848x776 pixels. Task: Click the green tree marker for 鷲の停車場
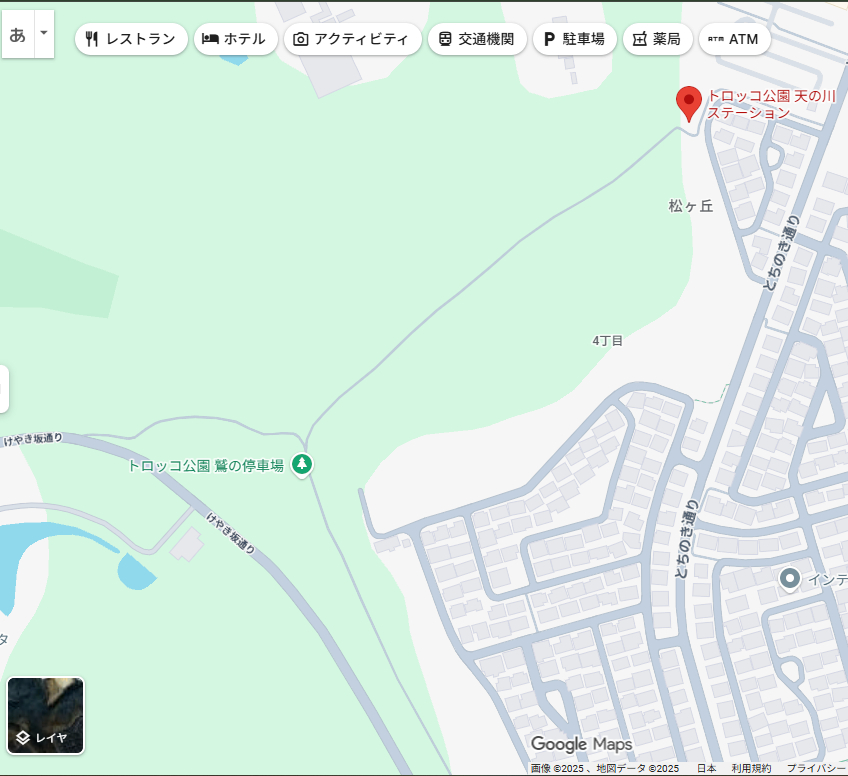point(302,465)
